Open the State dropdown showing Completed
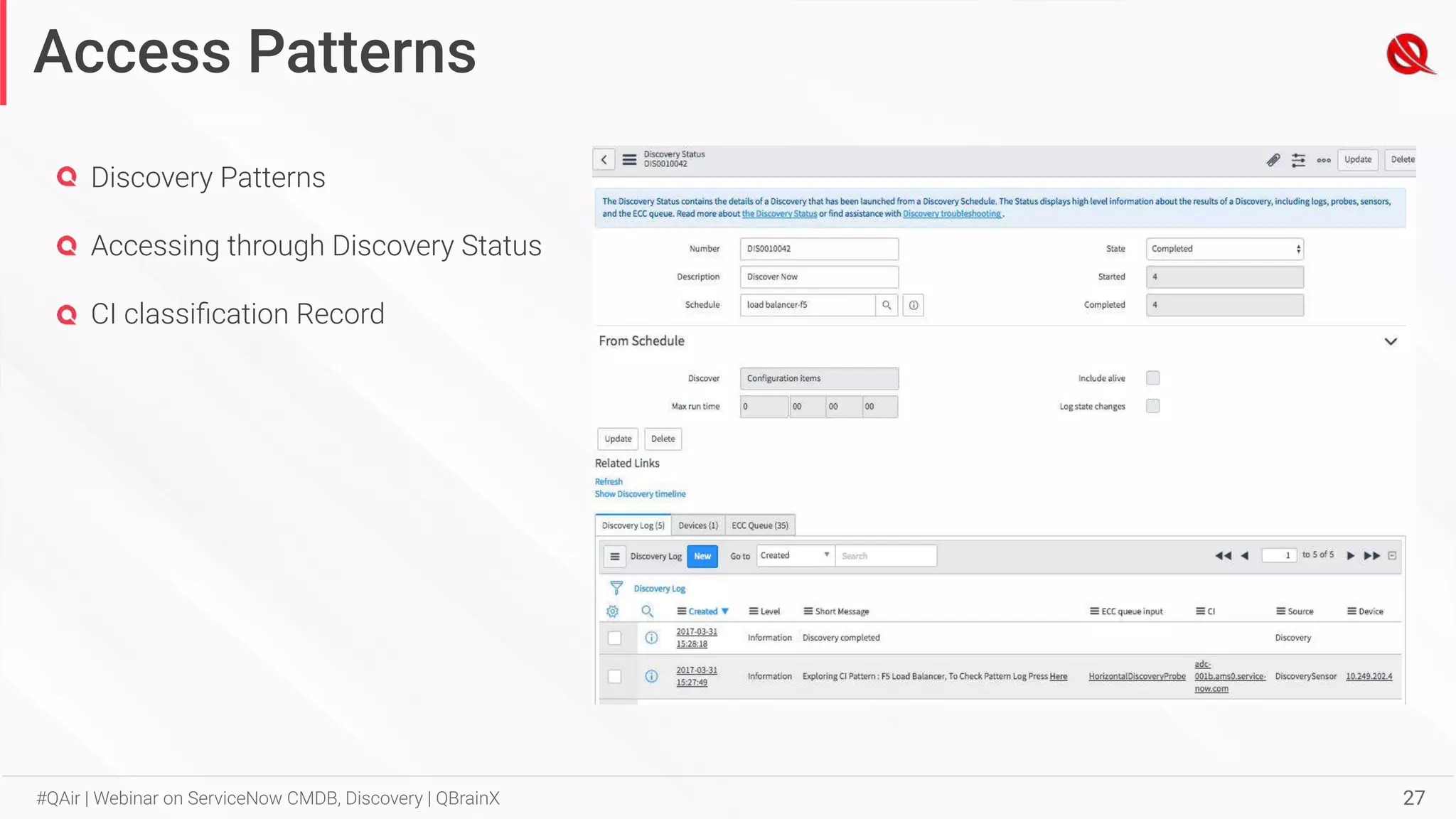 point(1224,249)
